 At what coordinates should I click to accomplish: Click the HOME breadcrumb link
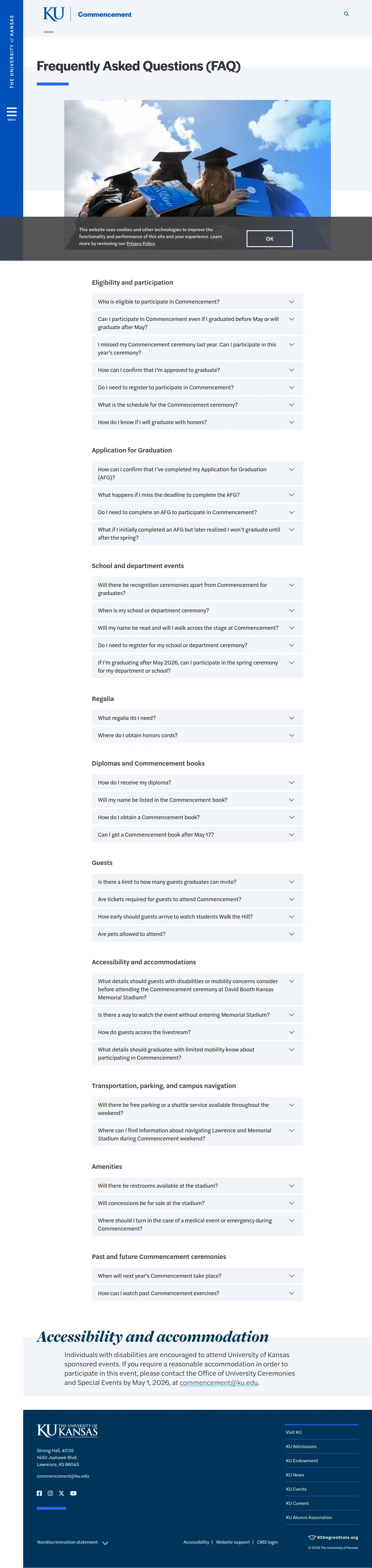tap(49, 32)
